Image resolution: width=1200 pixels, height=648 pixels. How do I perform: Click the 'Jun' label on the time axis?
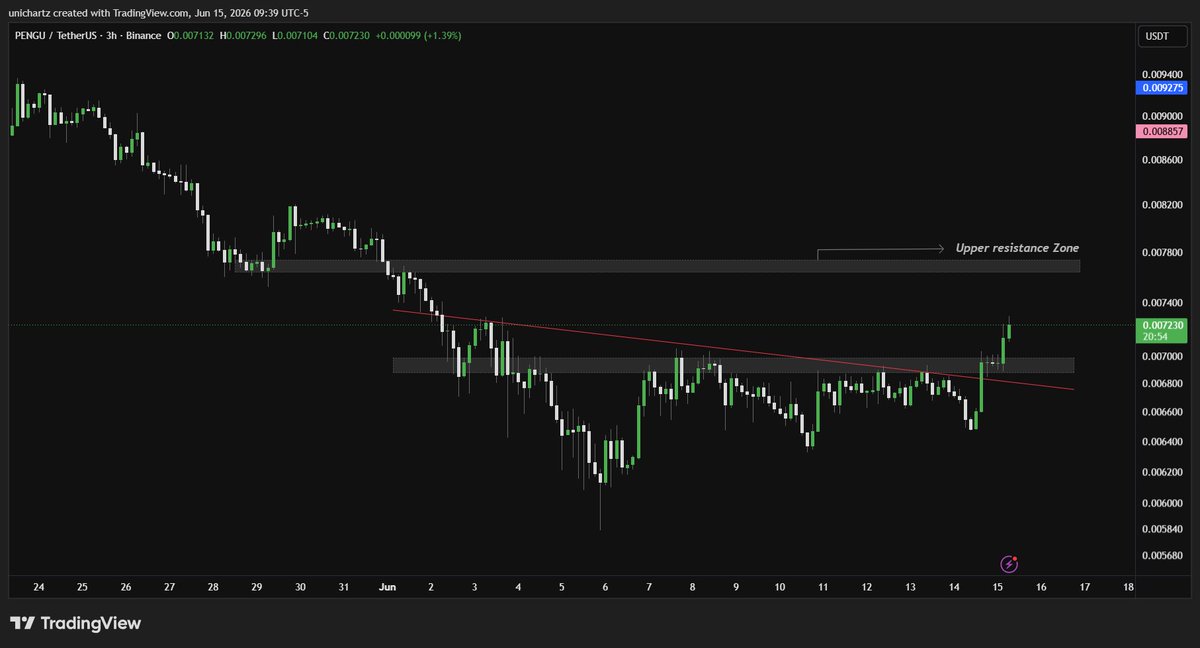pos(387,588)
